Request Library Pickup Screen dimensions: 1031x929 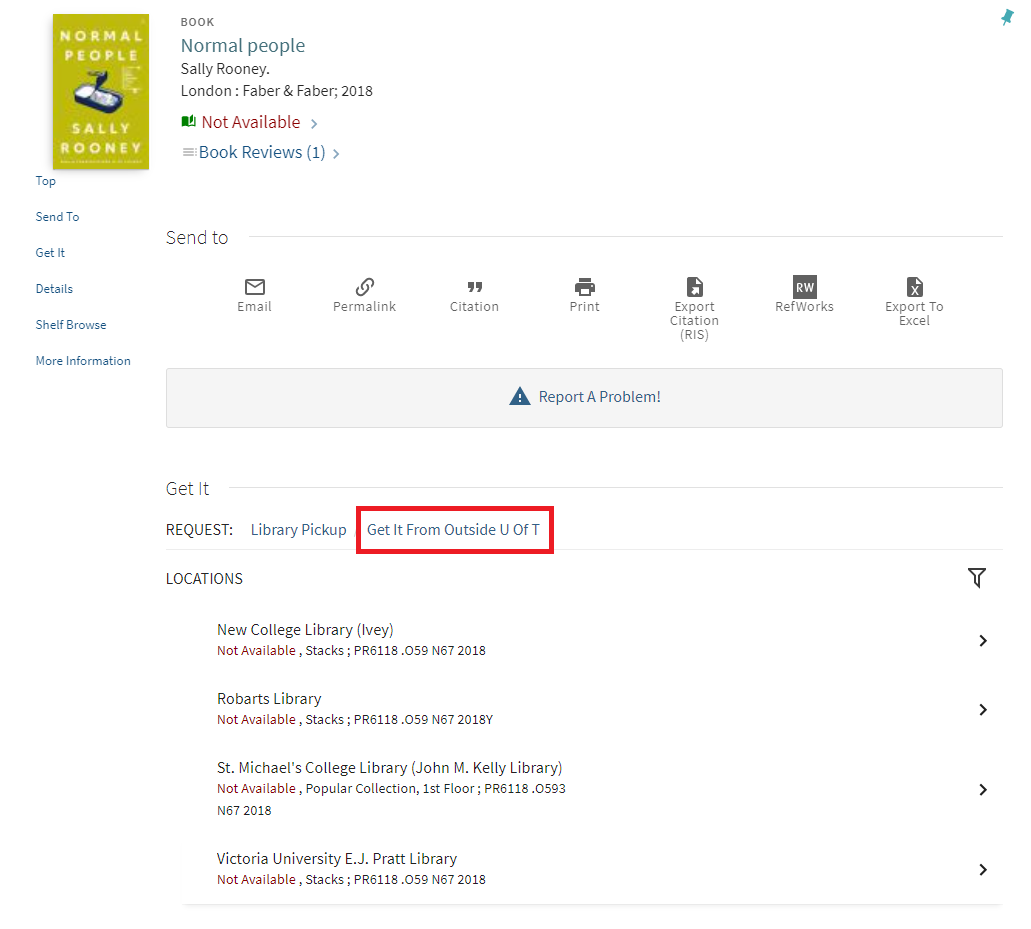click(x=299, y=530)
